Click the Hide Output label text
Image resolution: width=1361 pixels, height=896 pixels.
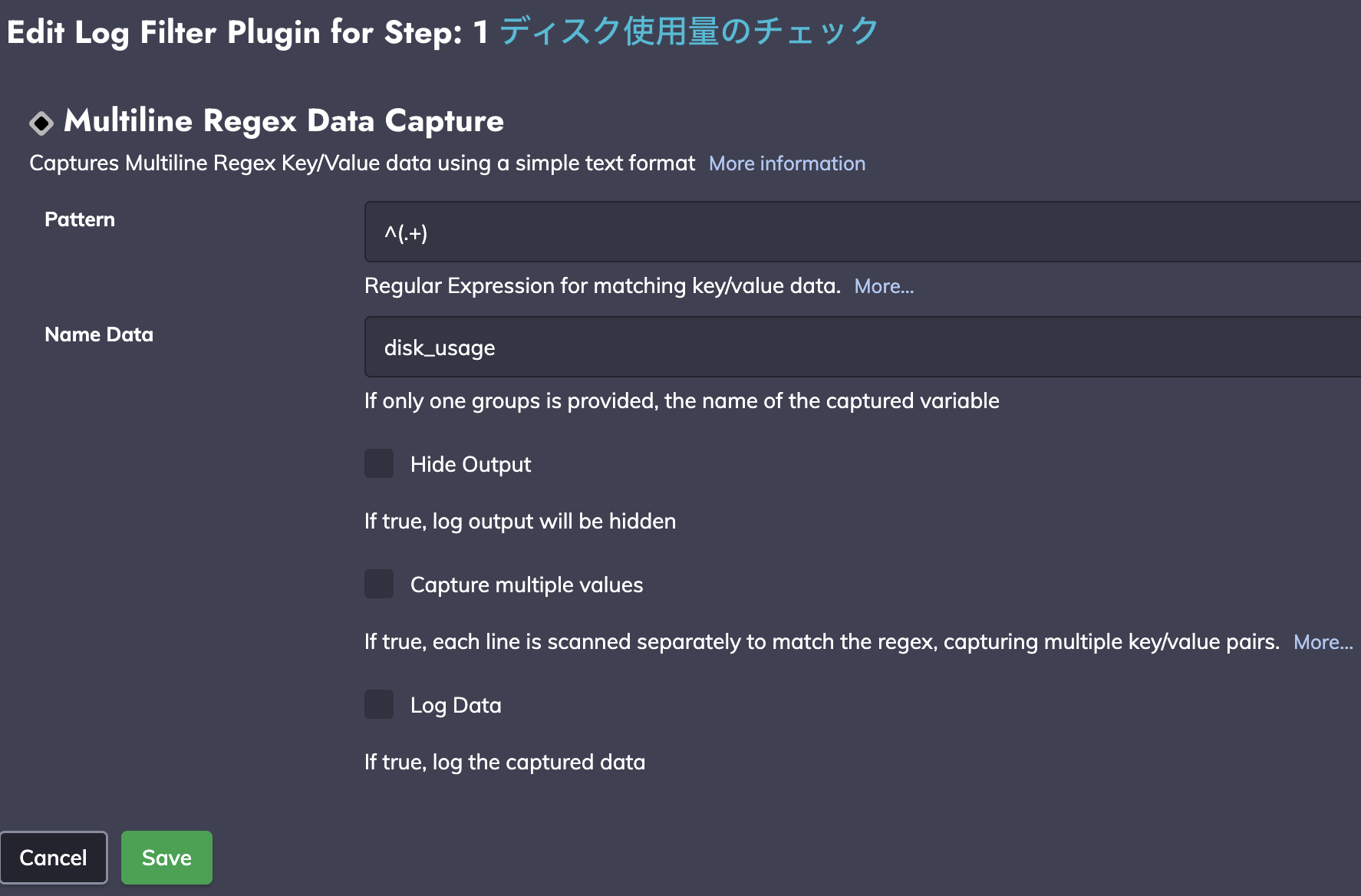(470, 464)
